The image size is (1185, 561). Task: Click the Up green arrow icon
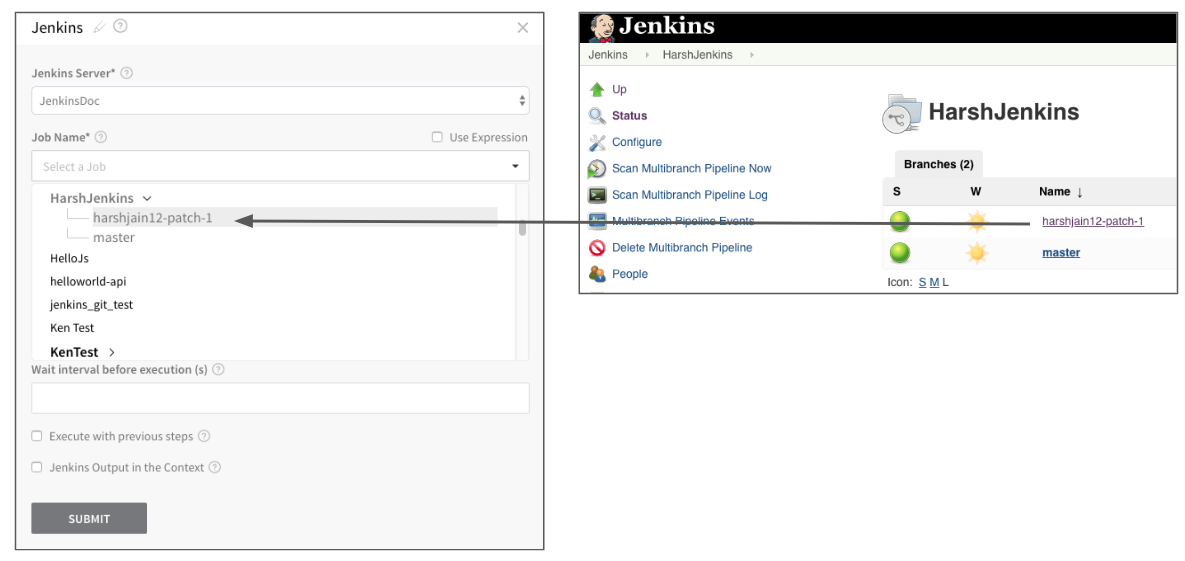click(597, 89)
